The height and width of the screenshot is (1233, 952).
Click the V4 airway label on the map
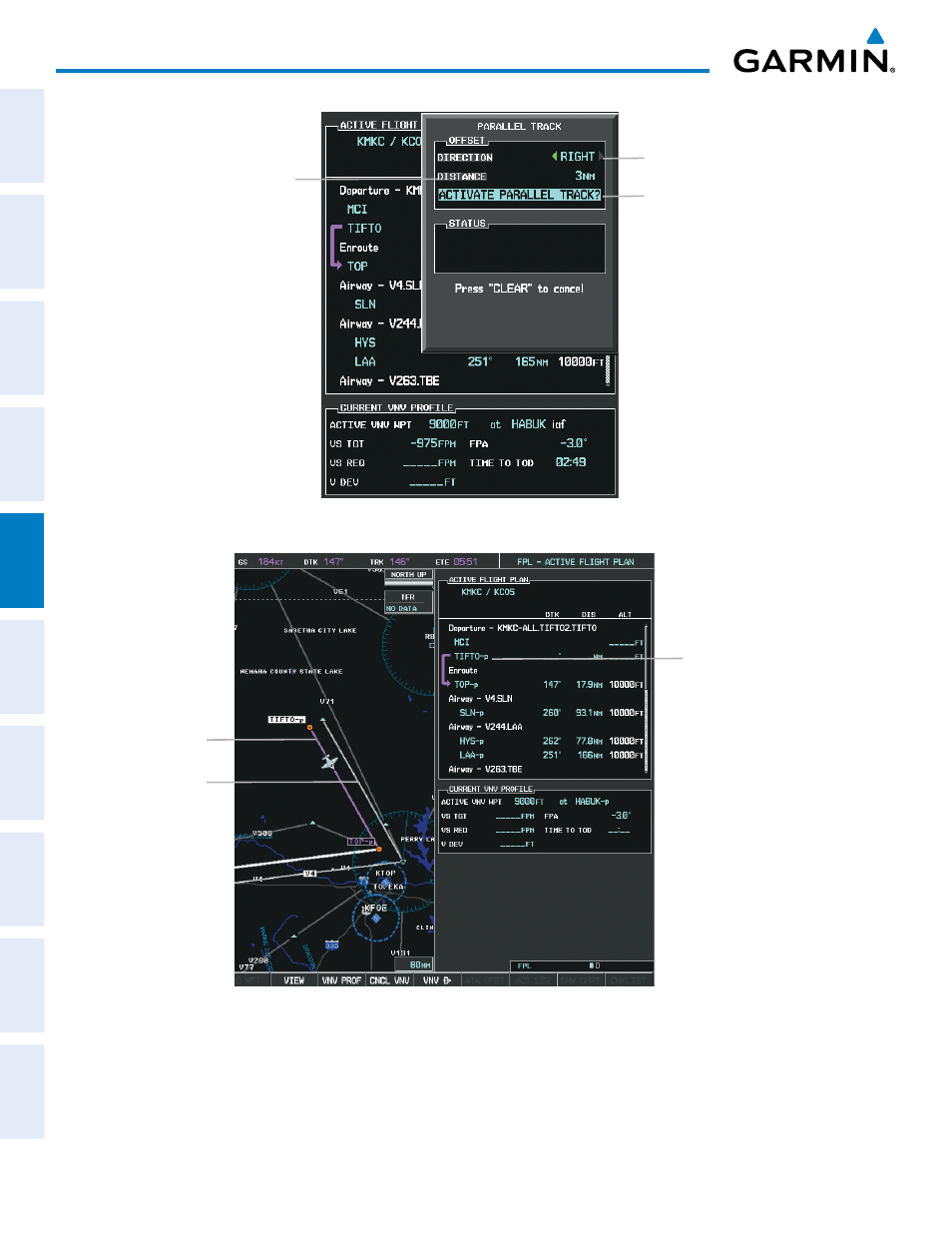310,874
